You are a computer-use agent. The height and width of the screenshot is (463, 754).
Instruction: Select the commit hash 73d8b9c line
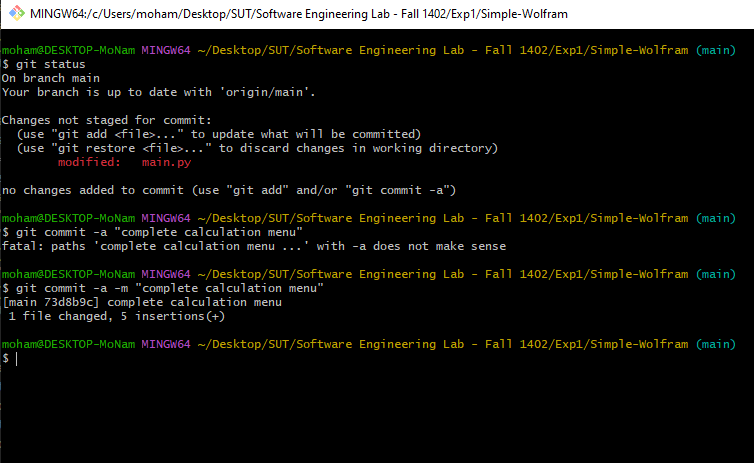tap(142, 302)
